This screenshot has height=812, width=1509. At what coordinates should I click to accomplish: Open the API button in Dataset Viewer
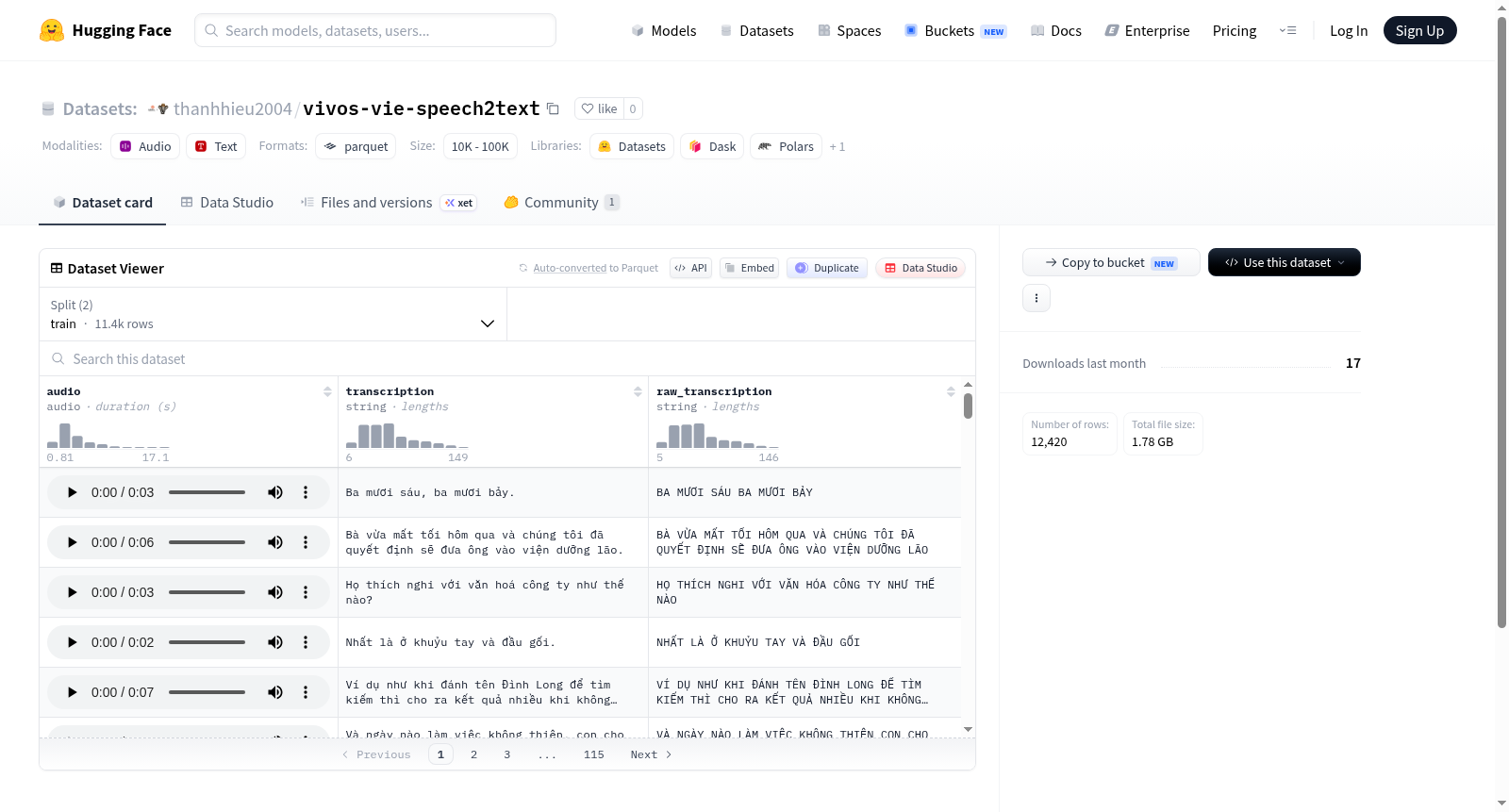[x=690, y=268]
